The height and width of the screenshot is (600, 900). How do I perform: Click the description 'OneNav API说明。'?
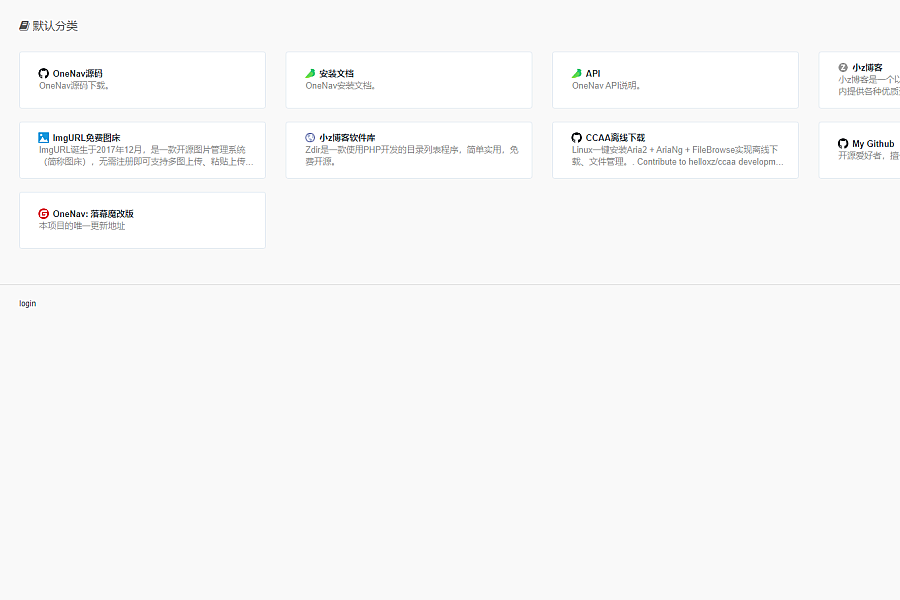[606, 86]
